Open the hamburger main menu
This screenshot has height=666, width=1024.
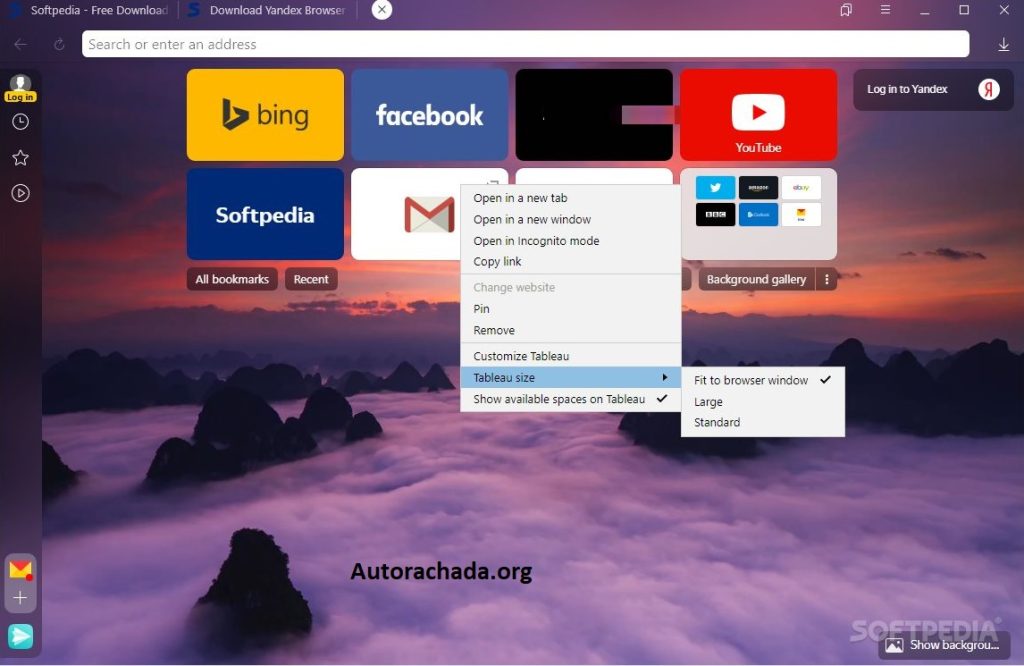pyautogui.click(x=885, y=10)
